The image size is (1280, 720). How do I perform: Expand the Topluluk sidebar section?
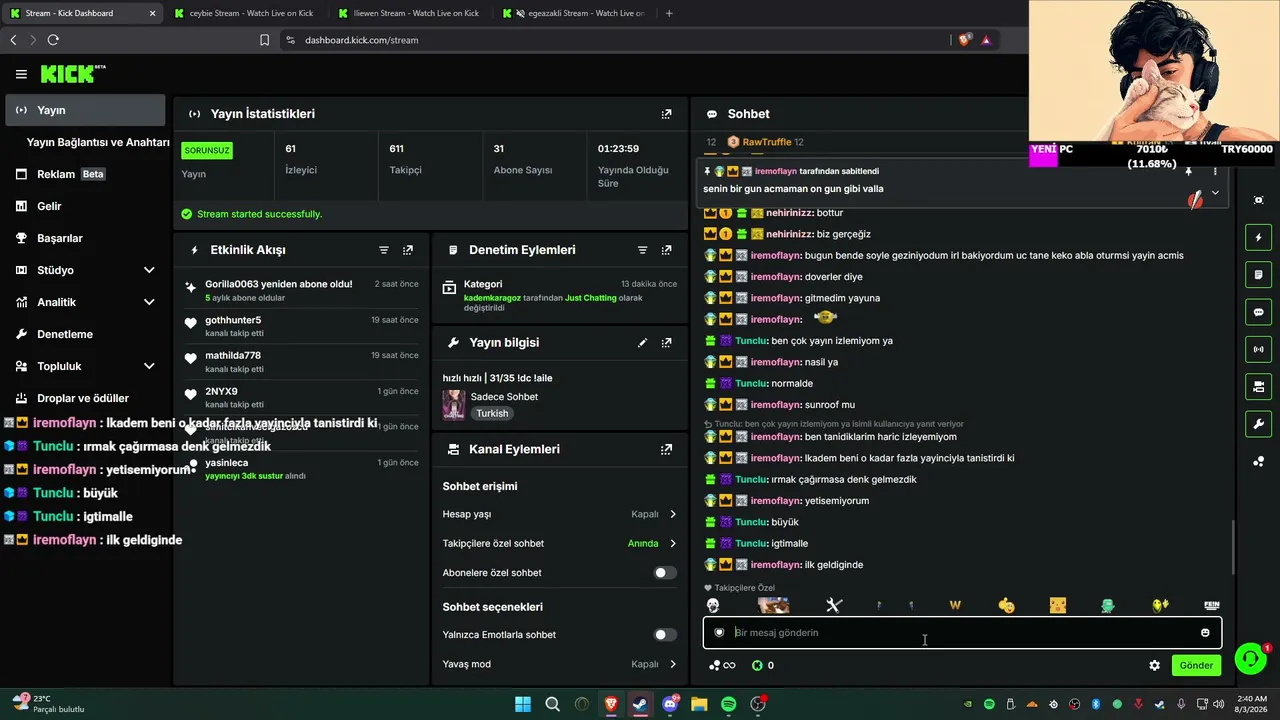tap(149, 366)
